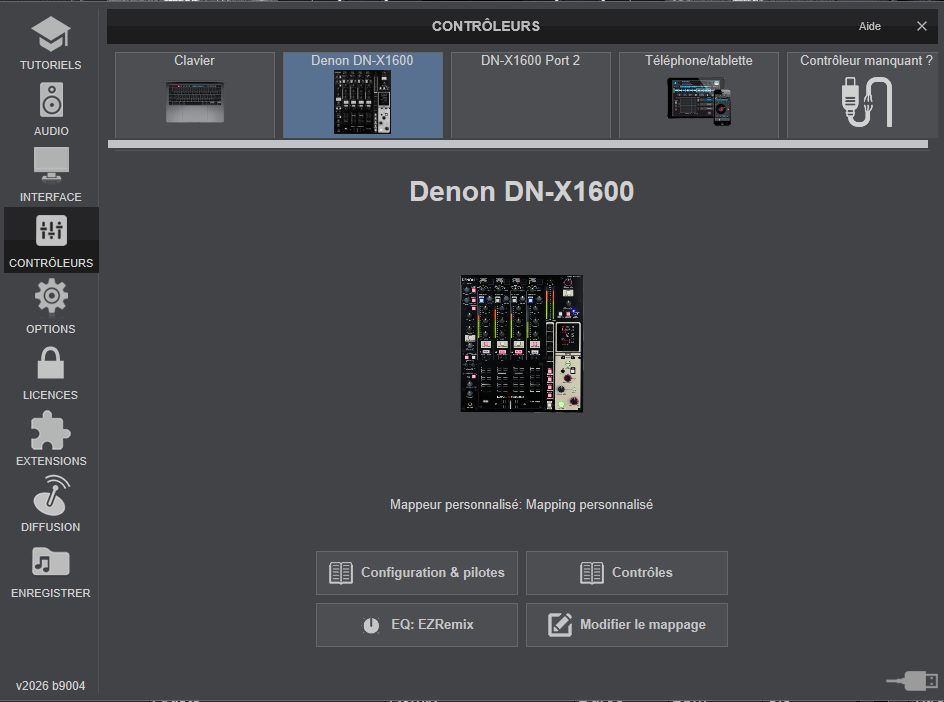Screen dimensions: 944x702
Task: Click the Modifier le mappage button
Action: [627, 625]
